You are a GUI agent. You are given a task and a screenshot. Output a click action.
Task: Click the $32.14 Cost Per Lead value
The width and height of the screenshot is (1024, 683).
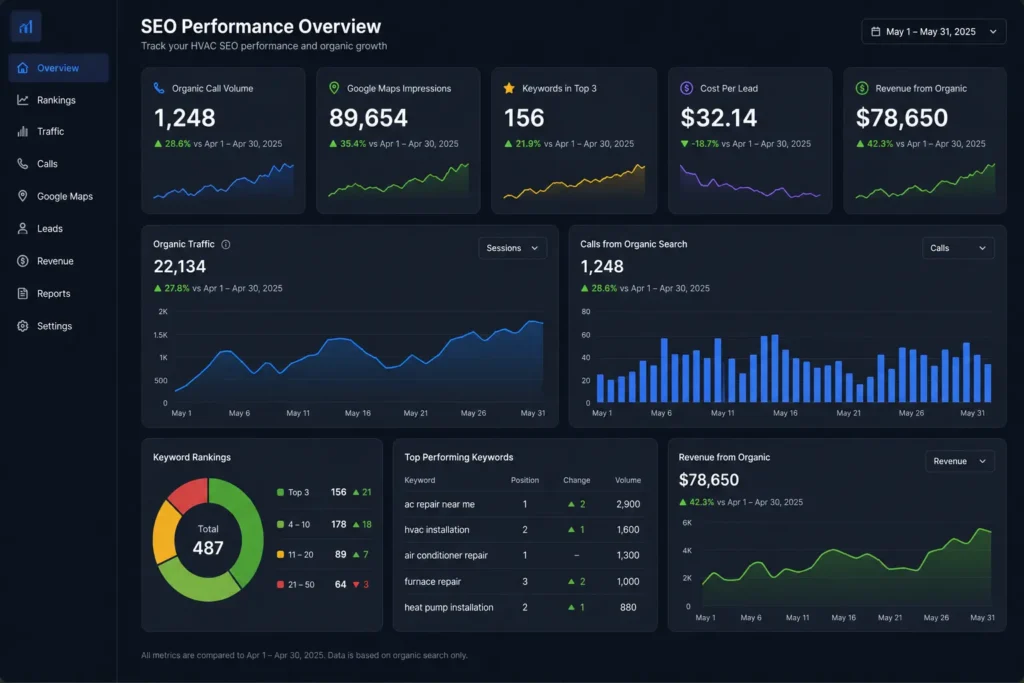point(718,118)
